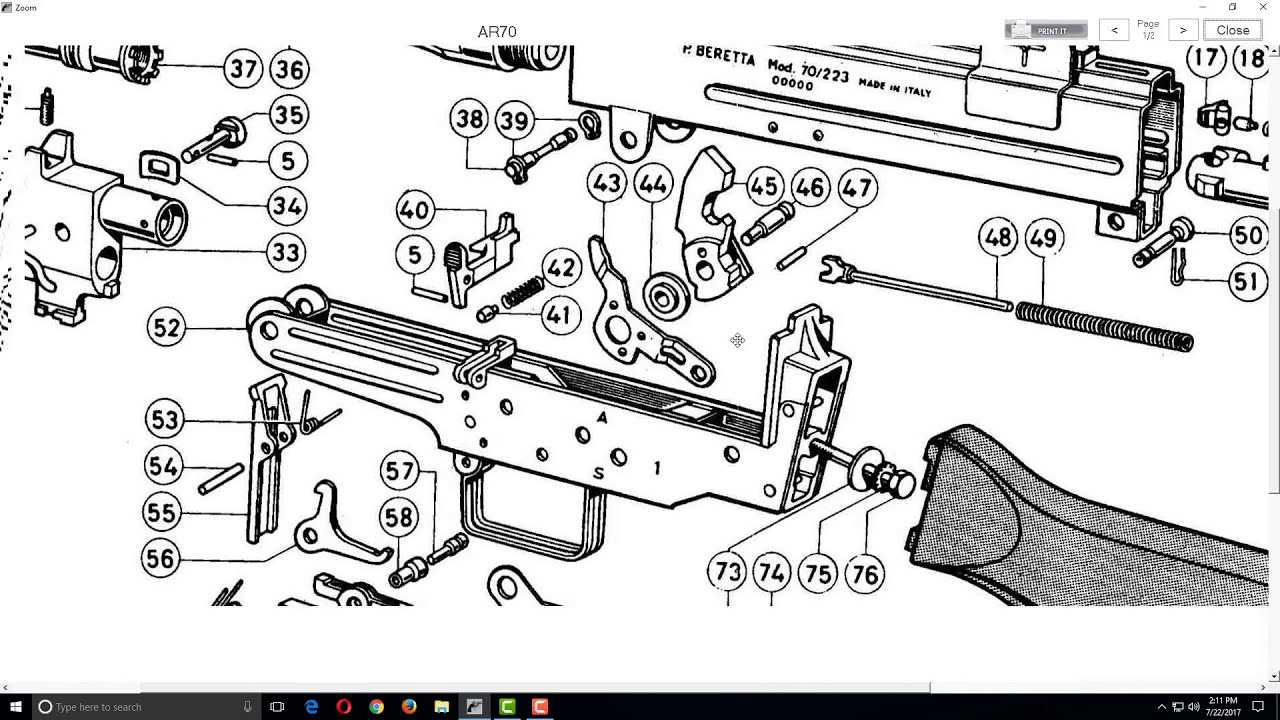Click part number 56 label

pos(160,559)
